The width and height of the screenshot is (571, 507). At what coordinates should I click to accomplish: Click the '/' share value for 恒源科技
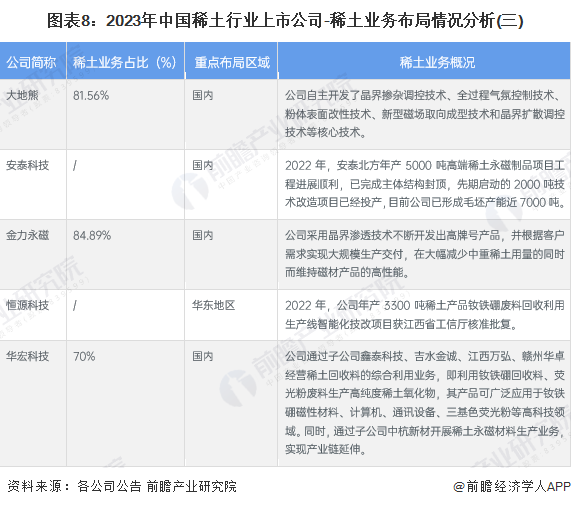(75, 306)
